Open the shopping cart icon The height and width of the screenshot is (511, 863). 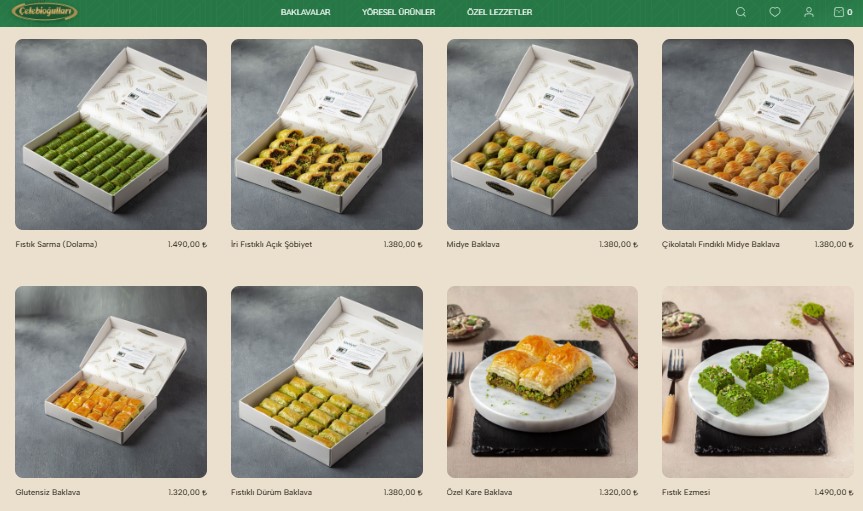[x=843, y=12]
